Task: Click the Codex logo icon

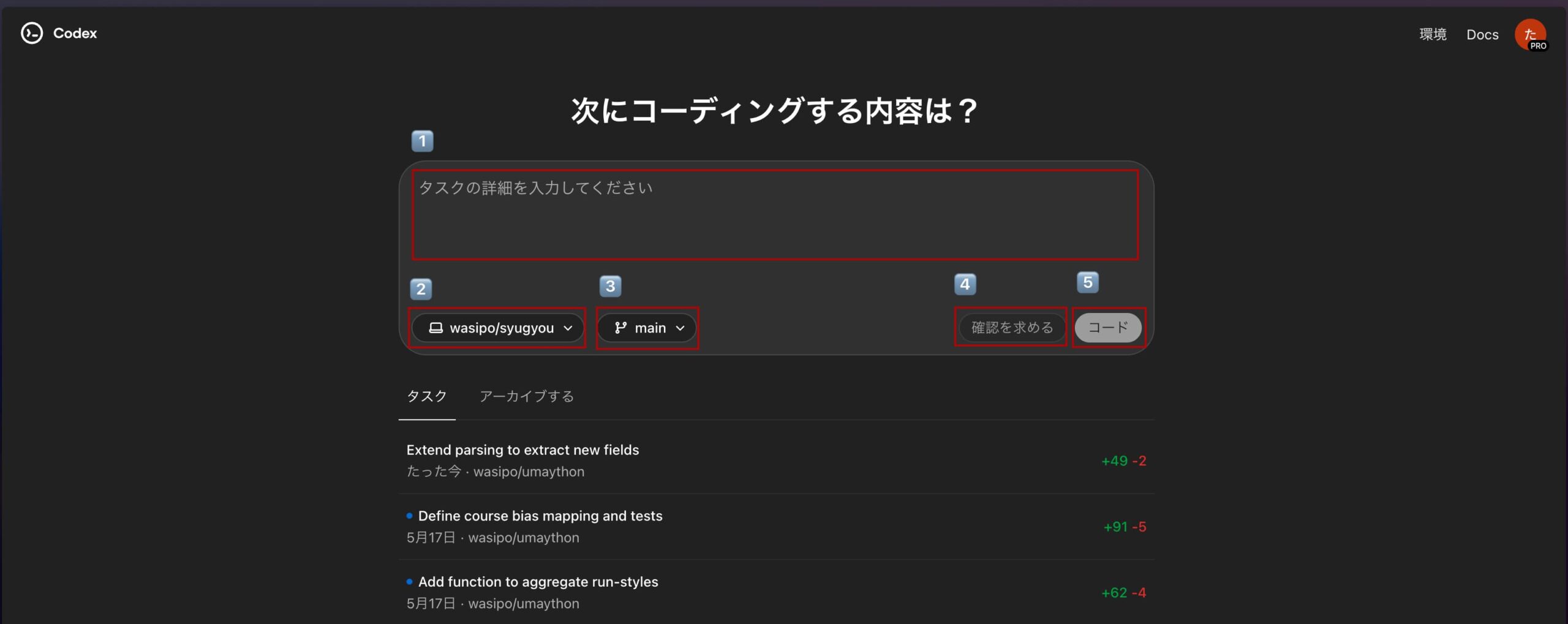Action: (32, 33)
